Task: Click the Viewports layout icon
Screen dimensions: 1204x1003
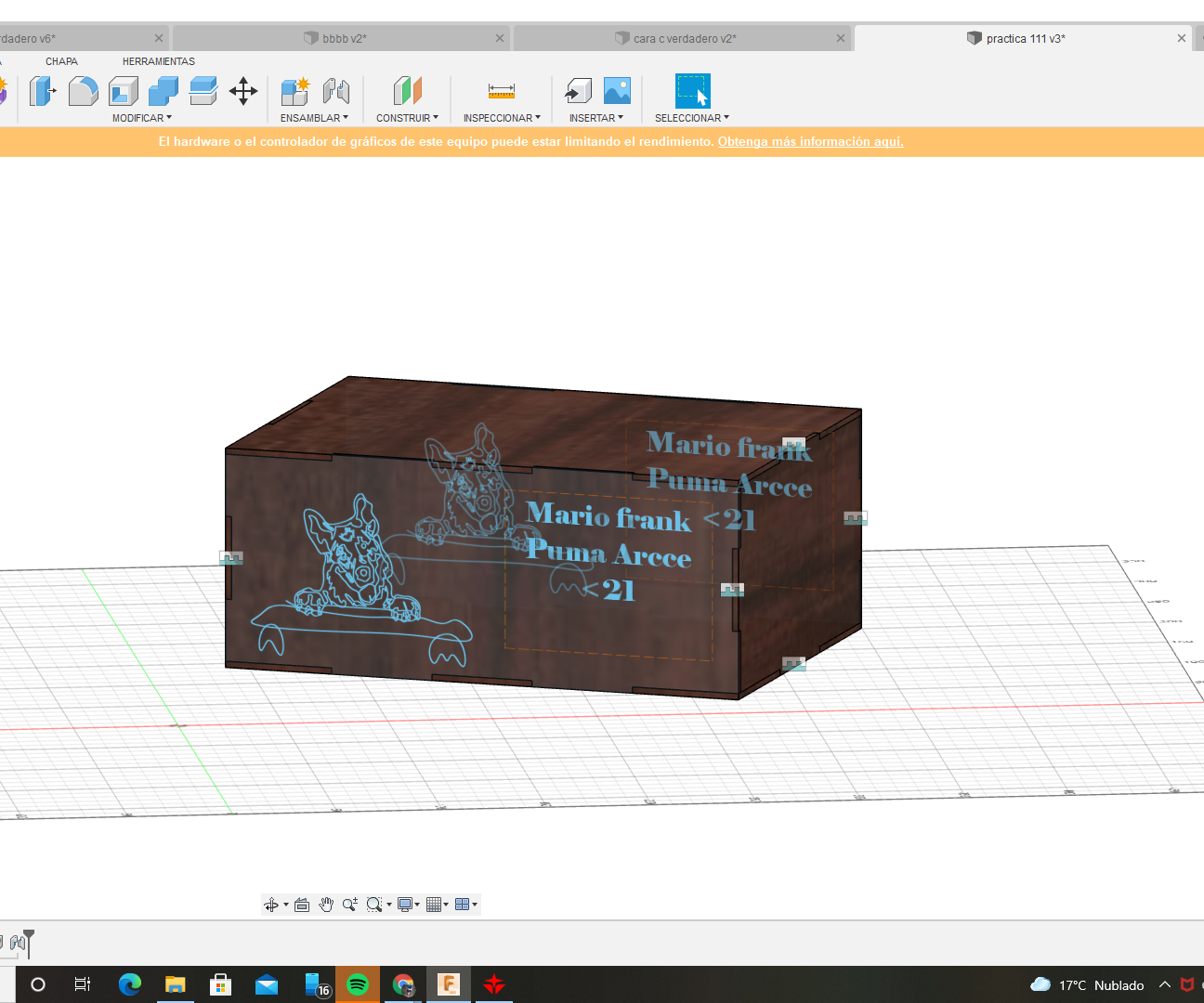Action: (x=463, y=905)
